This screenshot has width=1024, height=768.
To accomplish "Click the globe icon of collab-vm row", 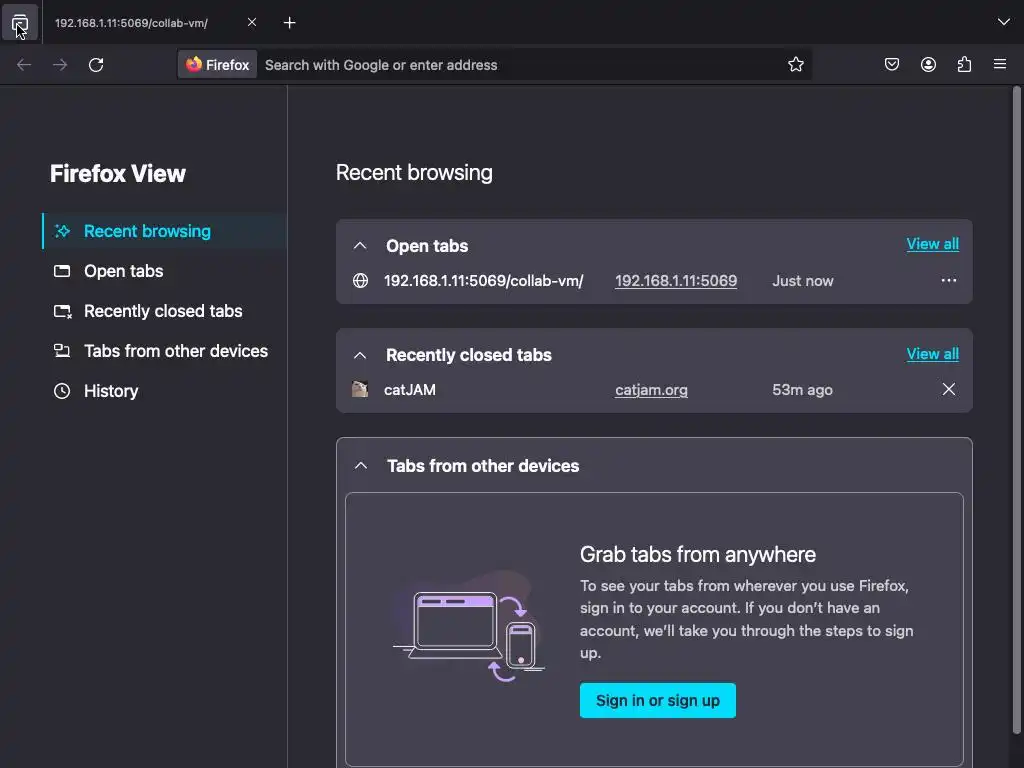I will [360, 281].
